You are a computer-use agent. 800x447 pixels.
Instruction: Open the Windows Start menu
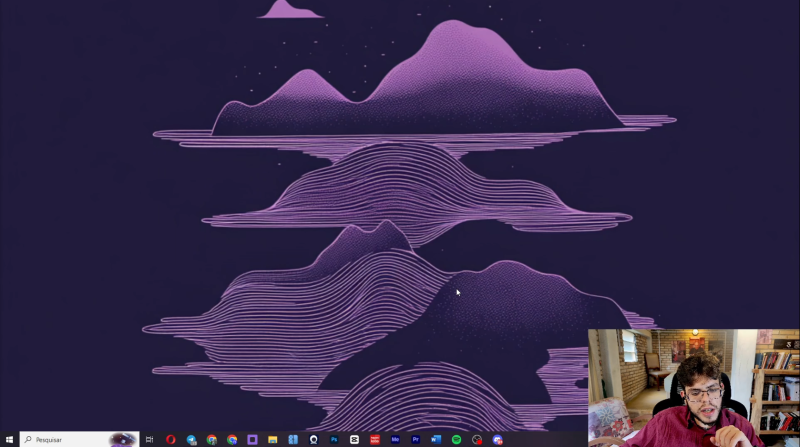coord(9,439)
